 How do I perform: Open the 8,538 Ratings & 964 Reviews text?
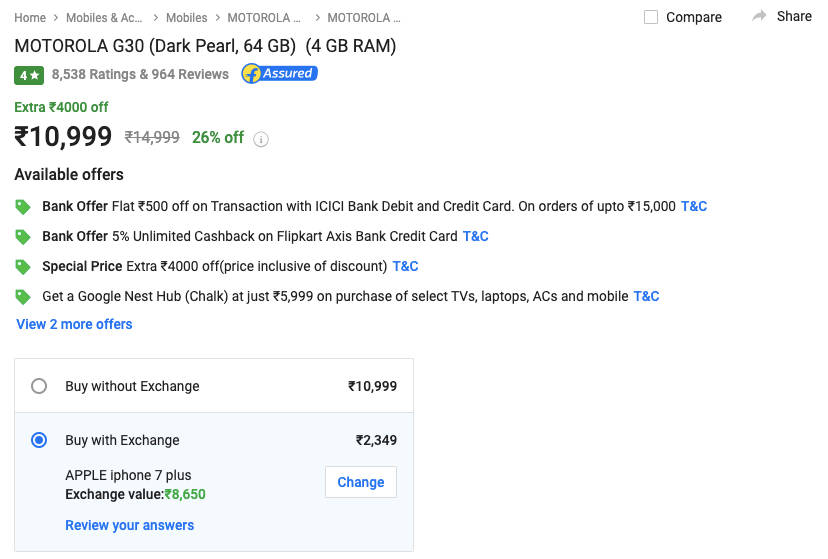pyautogui.click(x=140, y=74)
